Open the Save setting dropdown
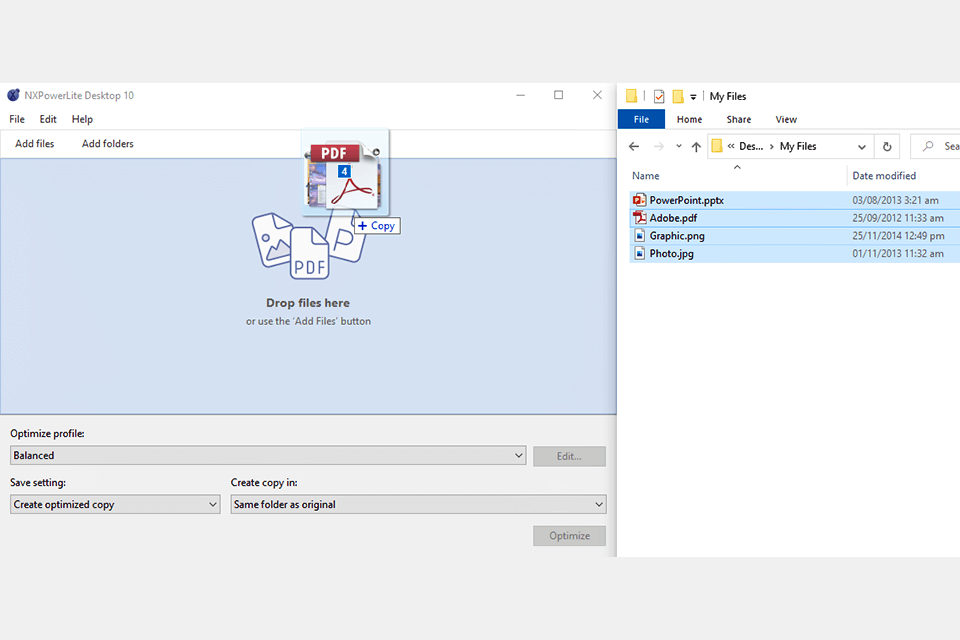The image size is (960, 640). pyautogui.click(x=212, y=505)
